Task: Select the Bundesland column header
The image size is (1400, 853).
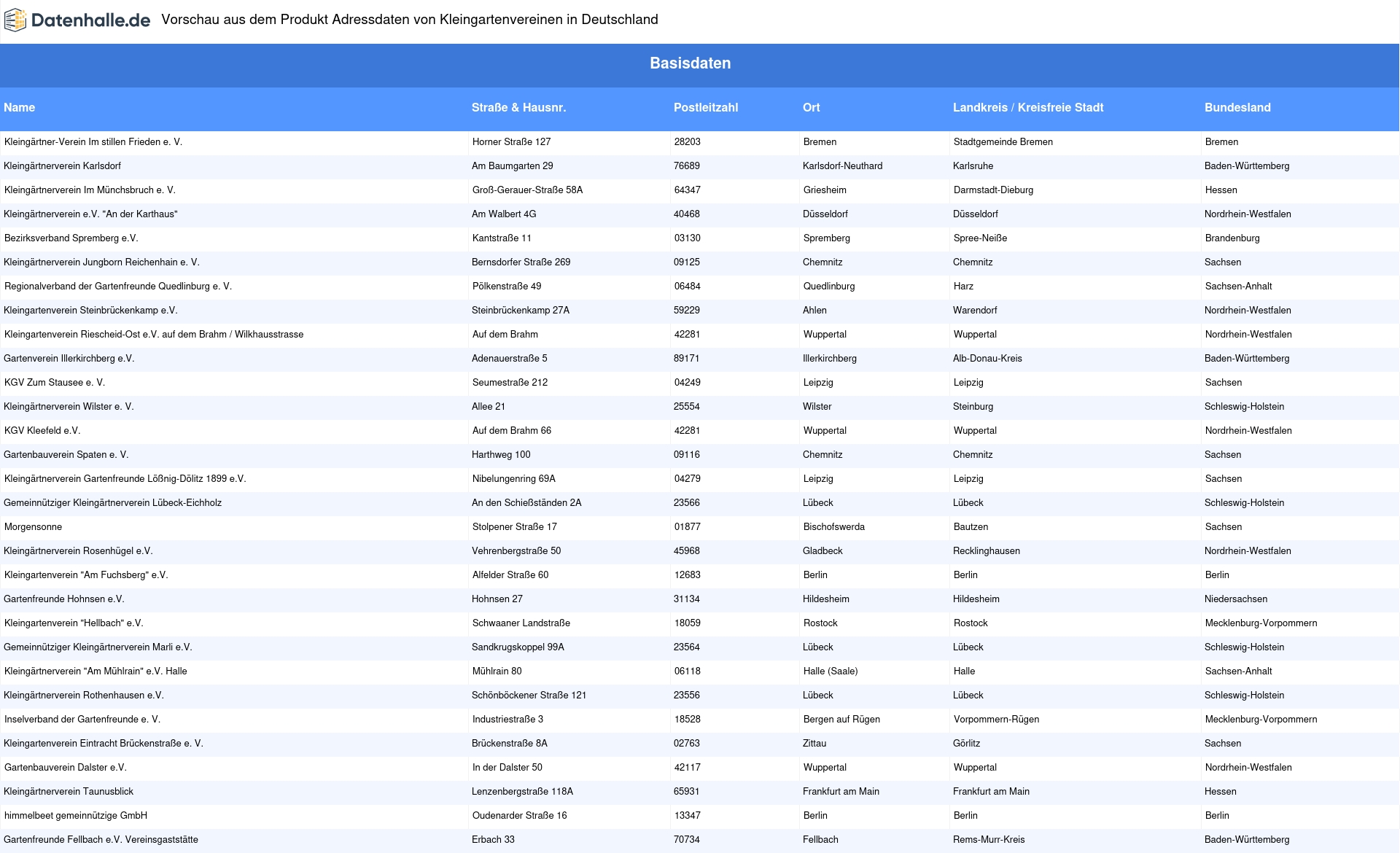Action: 1237,108
